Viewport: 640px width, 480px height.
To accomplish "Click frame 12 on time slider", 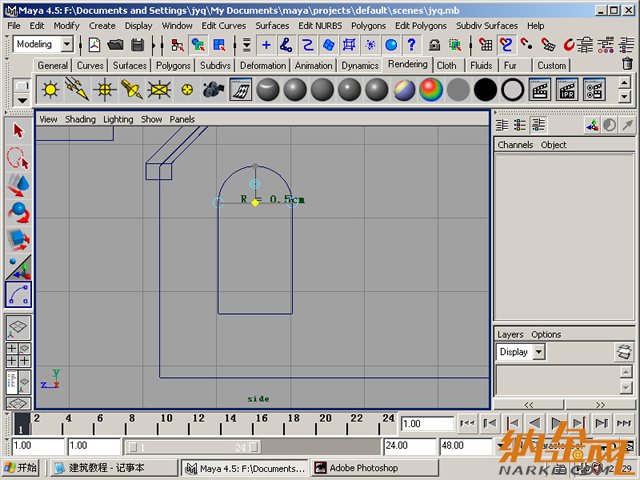I will click(x=189, y=424).
